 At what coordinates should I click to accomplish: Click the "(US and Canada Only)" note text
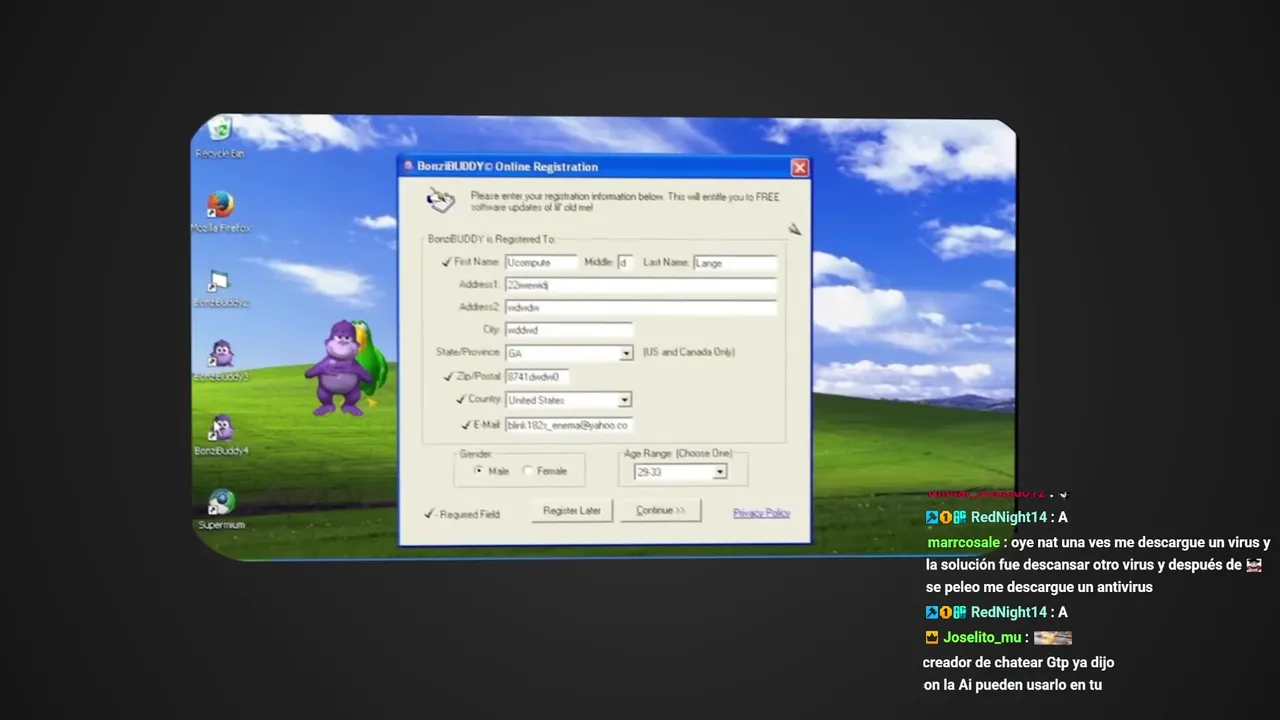tap(688, 352)
